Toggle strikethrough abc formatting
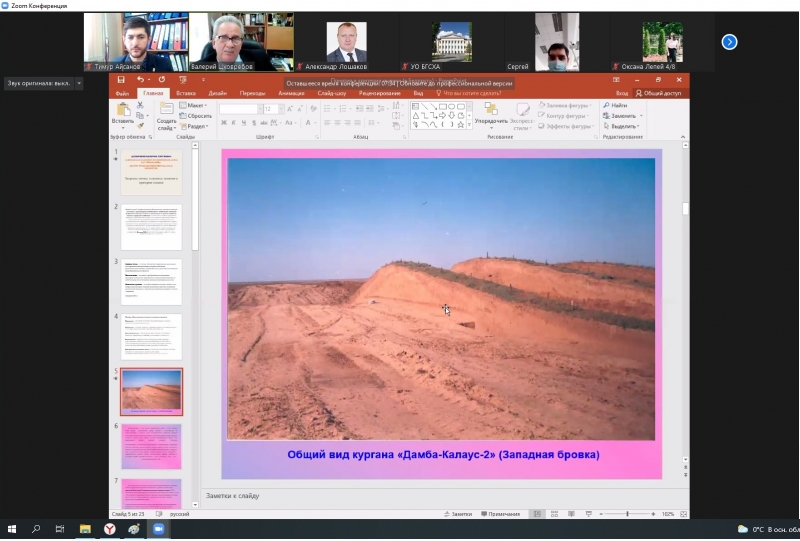The image size is (800, 541). (264, 122)
